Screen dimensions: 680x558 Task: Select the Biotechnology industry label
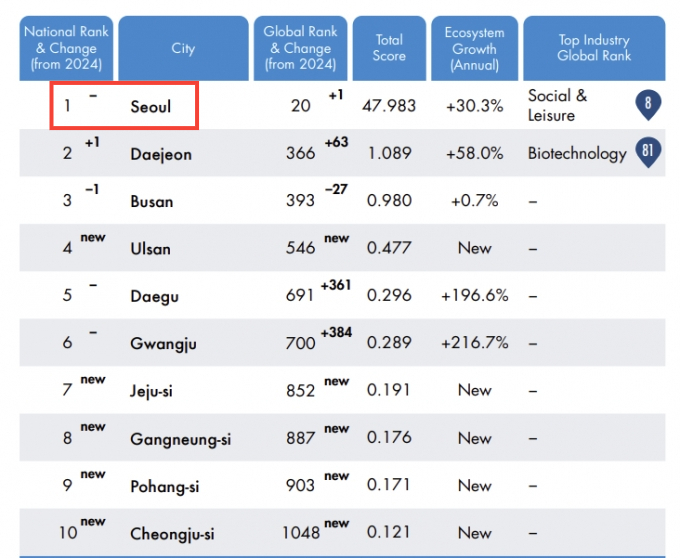[x=577, y=153]
